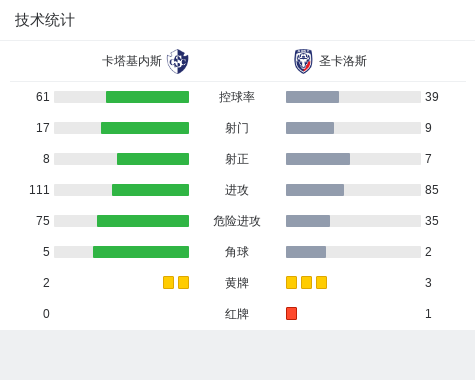Screen dimensions: 475x380
Task: Select the 危险进攻 stat label
Action: pos(237,221)
